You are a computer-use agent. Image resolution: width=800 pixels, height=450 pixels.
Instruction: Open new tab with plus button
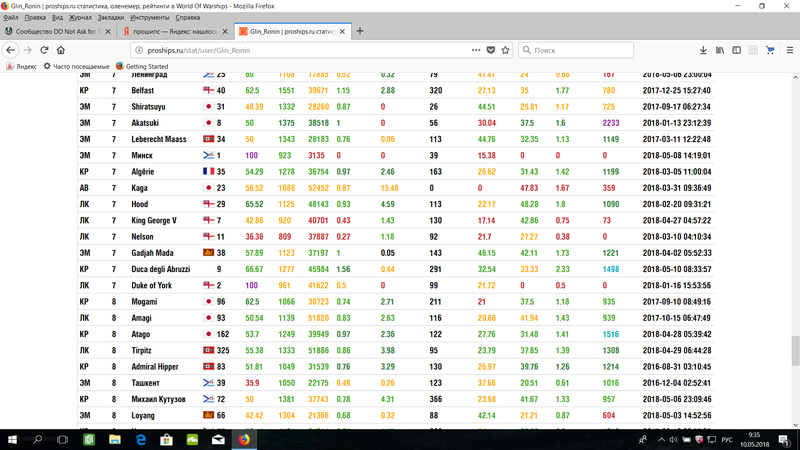tap(360, 32)
